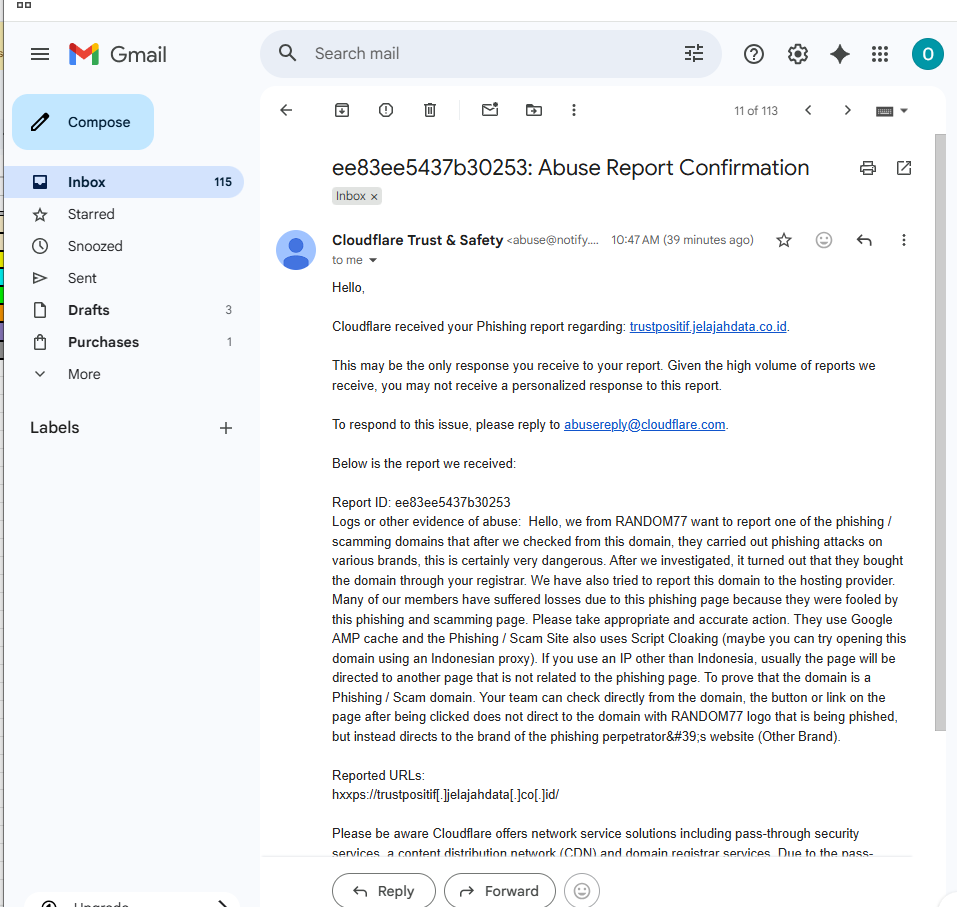Mark the email as unread
Viewport: 957px width, 907px height.
click(490, 109)
